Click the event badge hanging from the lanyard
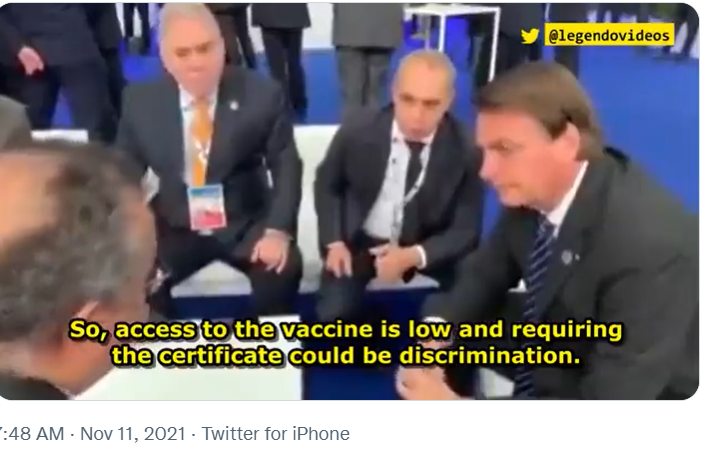 click(207, 208)
